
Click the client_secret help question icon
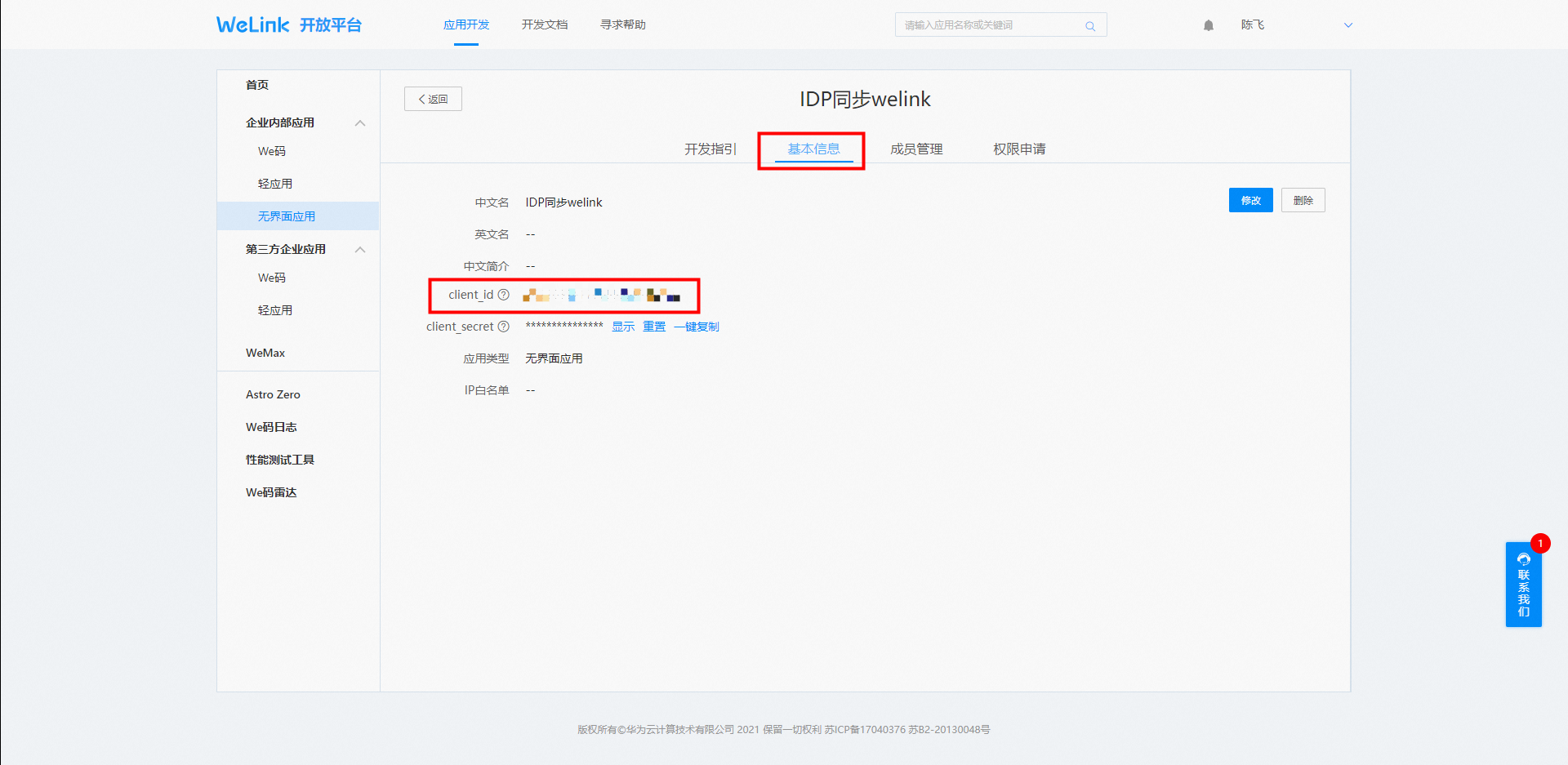[504, 327]
